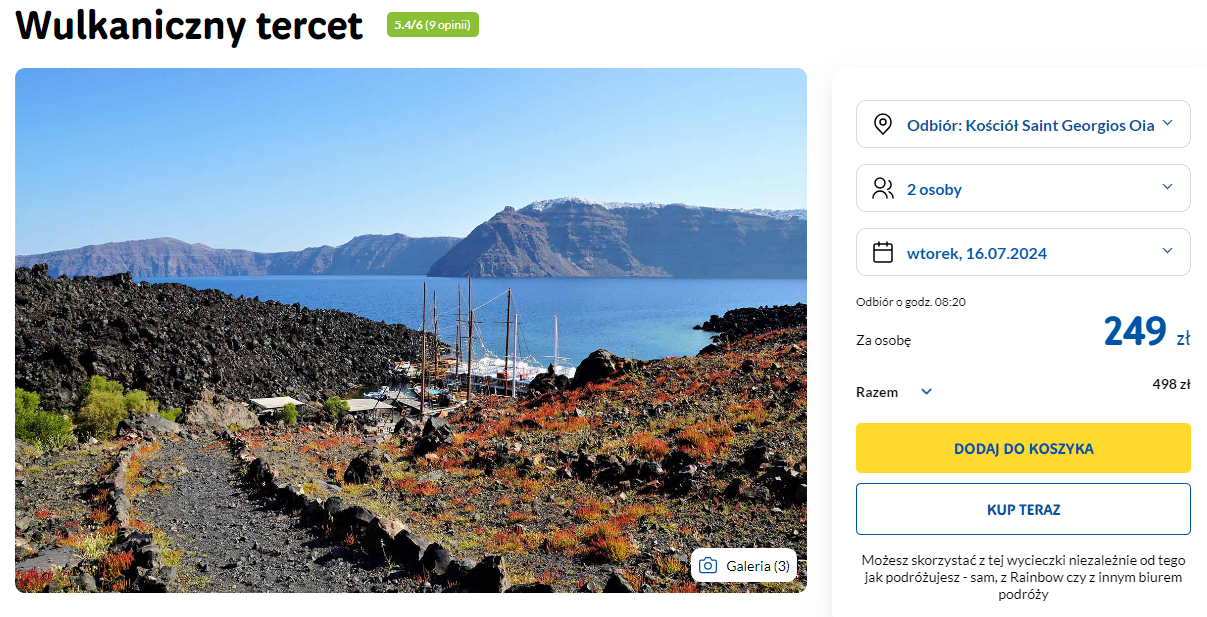
Task: Select the Odbiór: Kościół Saint Georgios Oia field
Action: click(x=1030, y=125)
